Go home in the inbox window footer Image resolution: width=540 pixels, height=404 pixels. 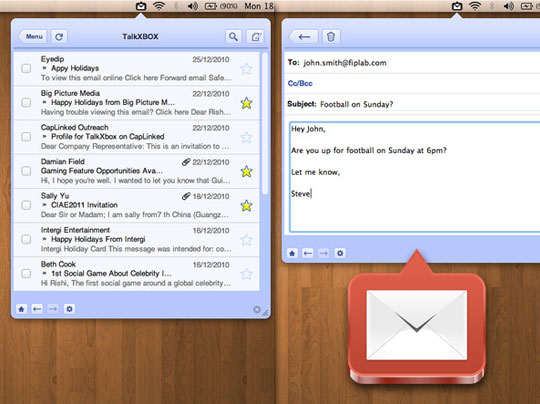coord(21,309)
